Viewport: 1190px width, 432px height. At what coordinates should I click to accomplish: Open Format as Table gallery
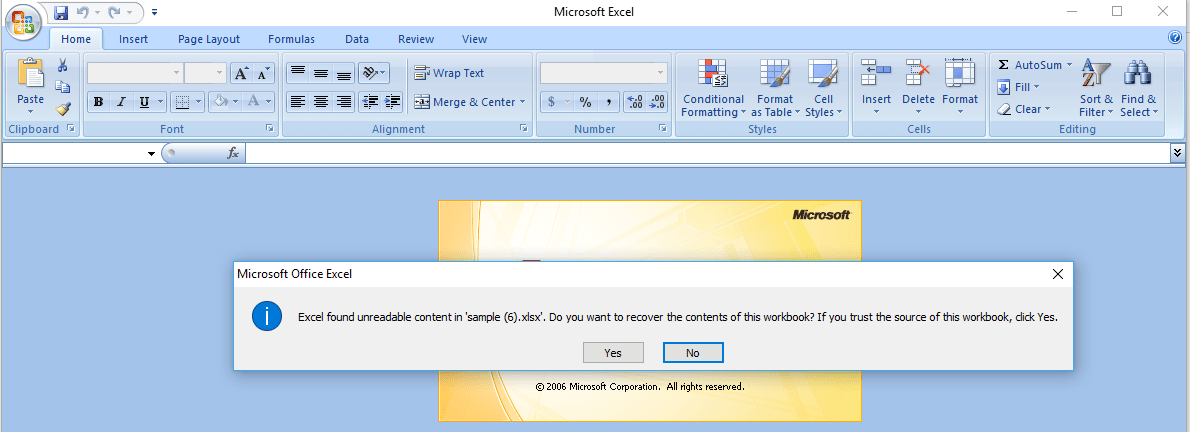776,88
